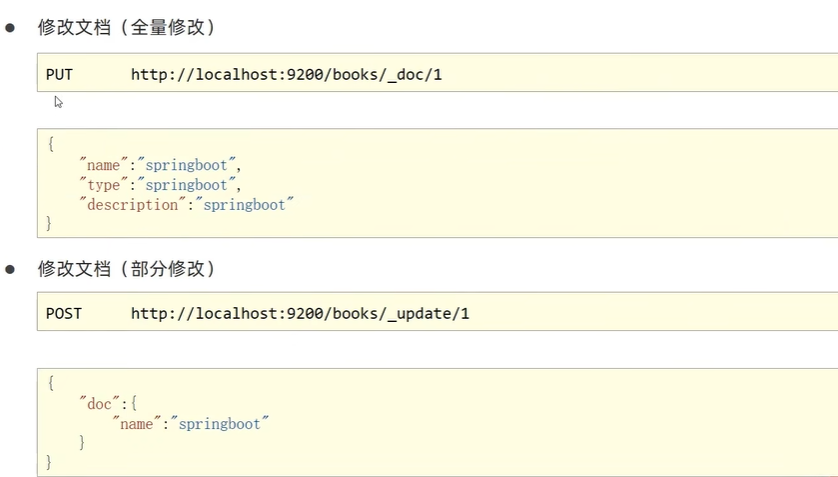
Task: Click the "name" key in the PUT body
Action: 104,165
